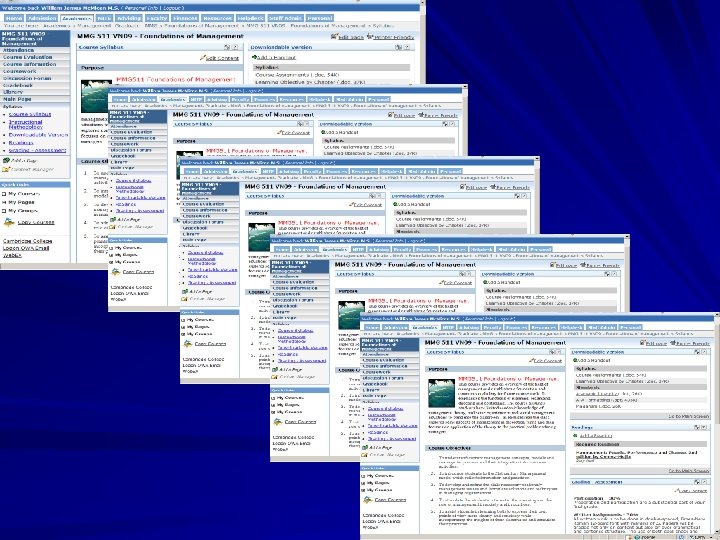
Task: Click the textbook cover image in frontmost window
Action: click(441, 393)
